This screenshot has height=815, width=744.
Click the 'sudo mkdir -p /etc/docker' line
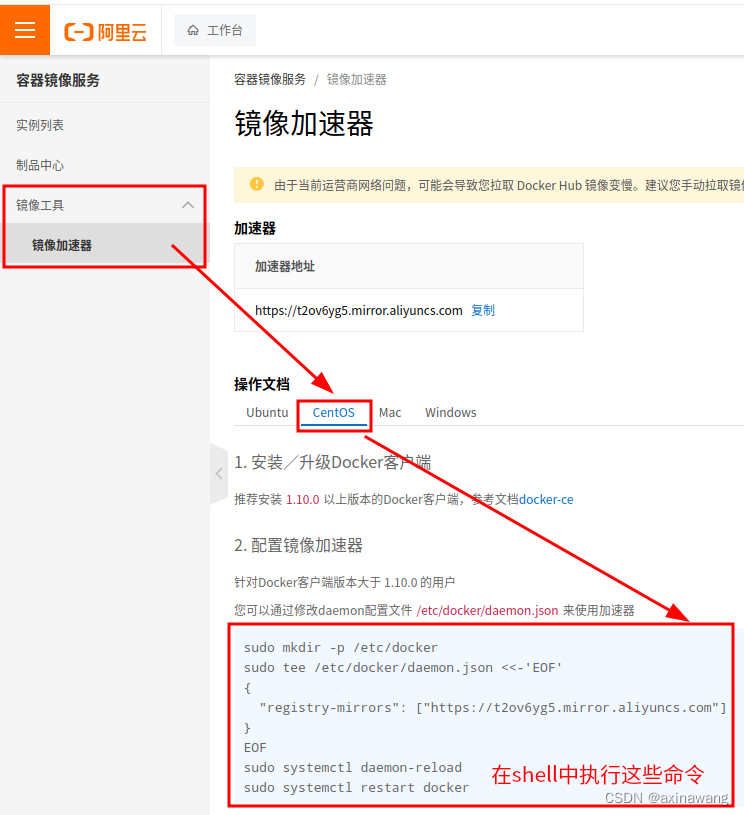point(341,648)
